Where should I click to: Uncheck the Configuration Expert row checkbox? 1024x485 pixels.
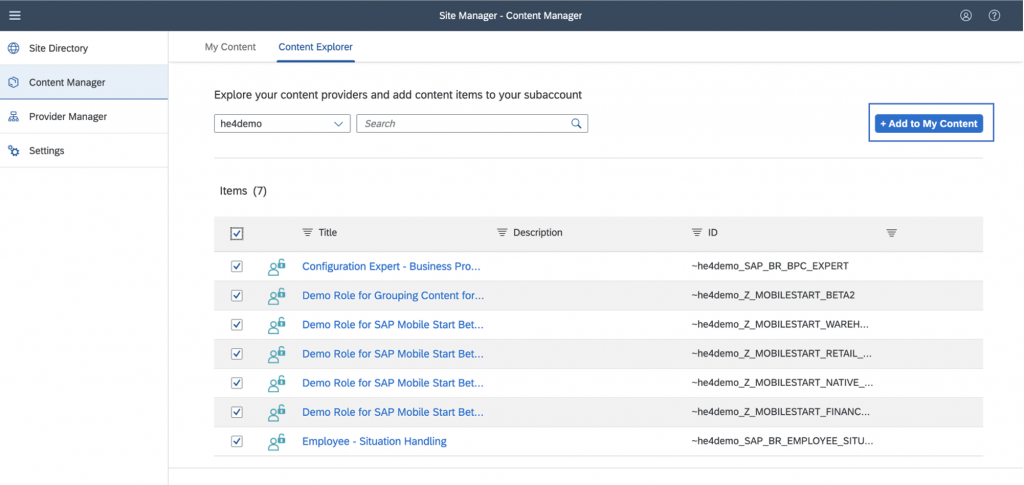click(237, 266)
